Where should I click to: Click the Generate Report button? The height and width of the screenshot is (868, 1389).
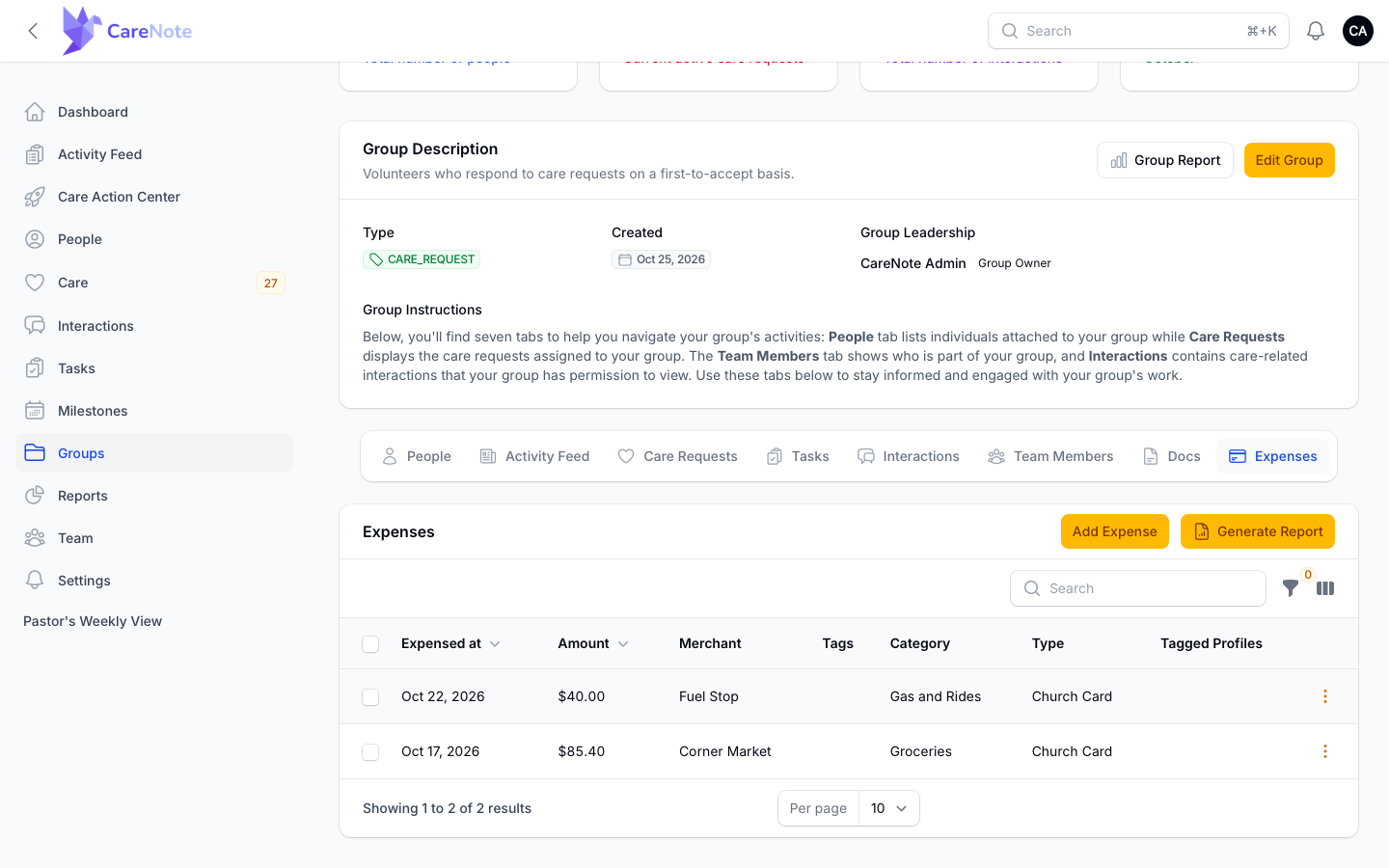tap(1258, 531)
